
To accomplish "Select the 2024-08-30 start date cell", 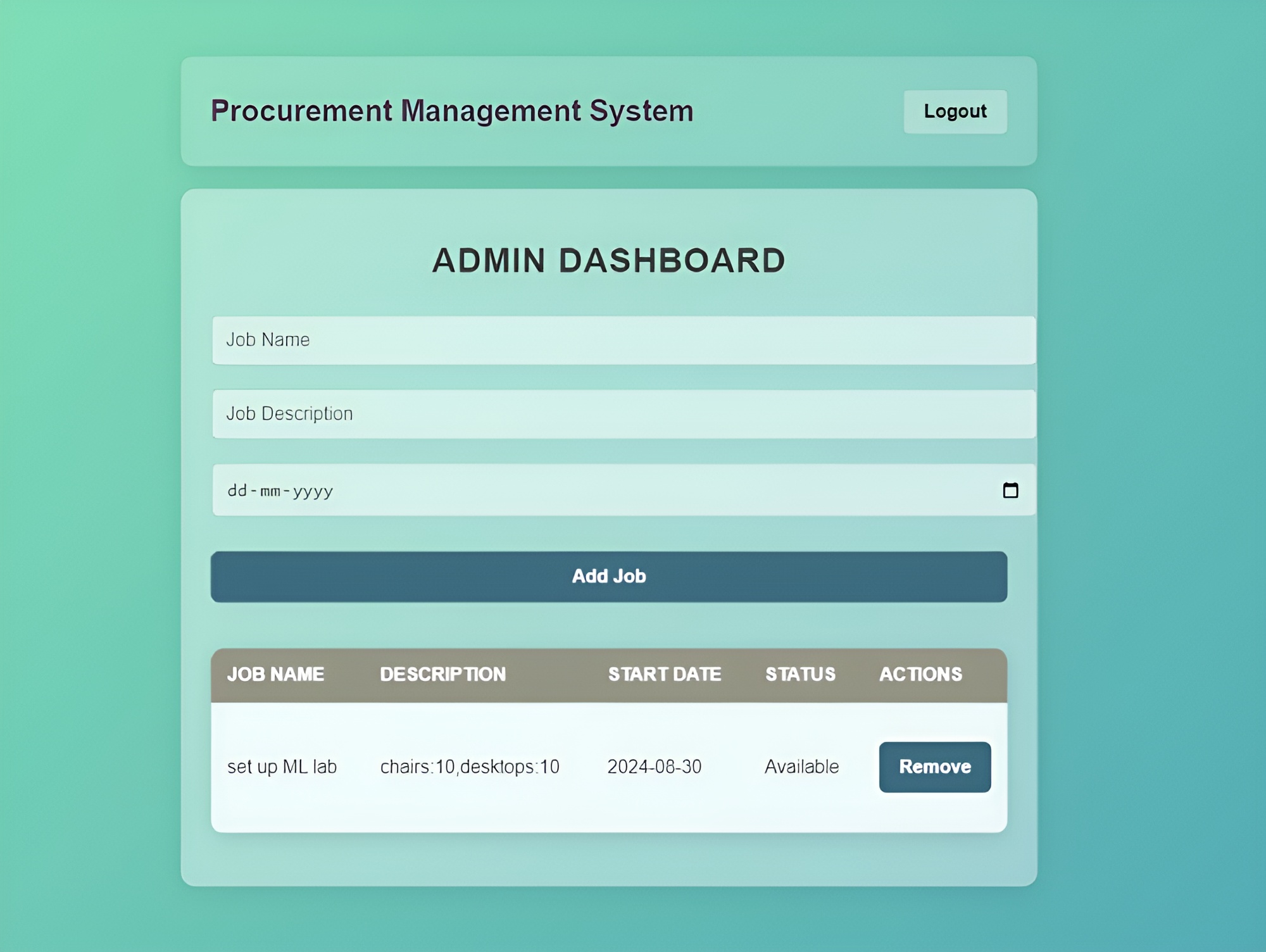I will pyautogui.click(x=654, y=767).
